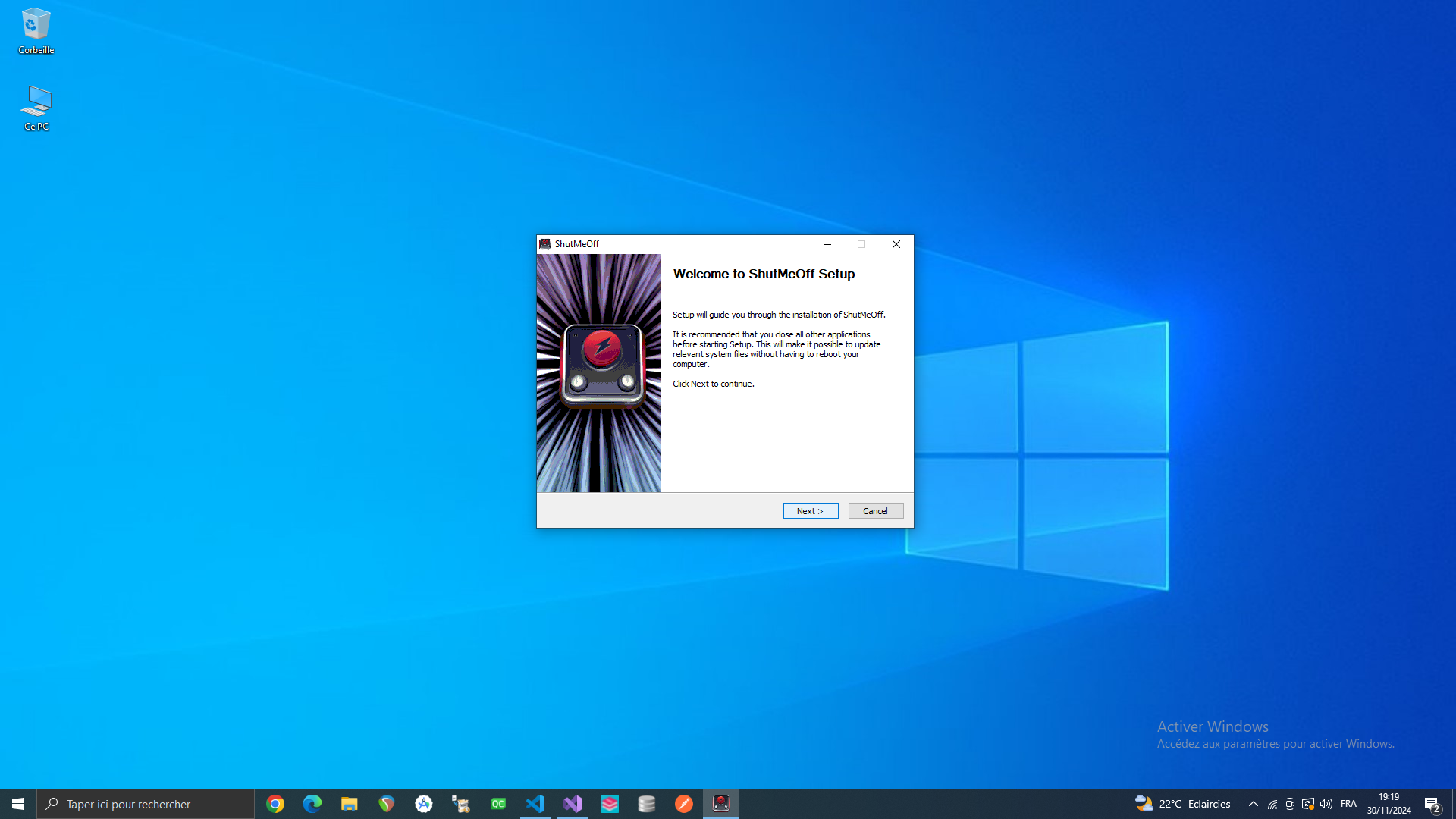
Task: Open the QC application from the taskbar
Action: point(498,803)
